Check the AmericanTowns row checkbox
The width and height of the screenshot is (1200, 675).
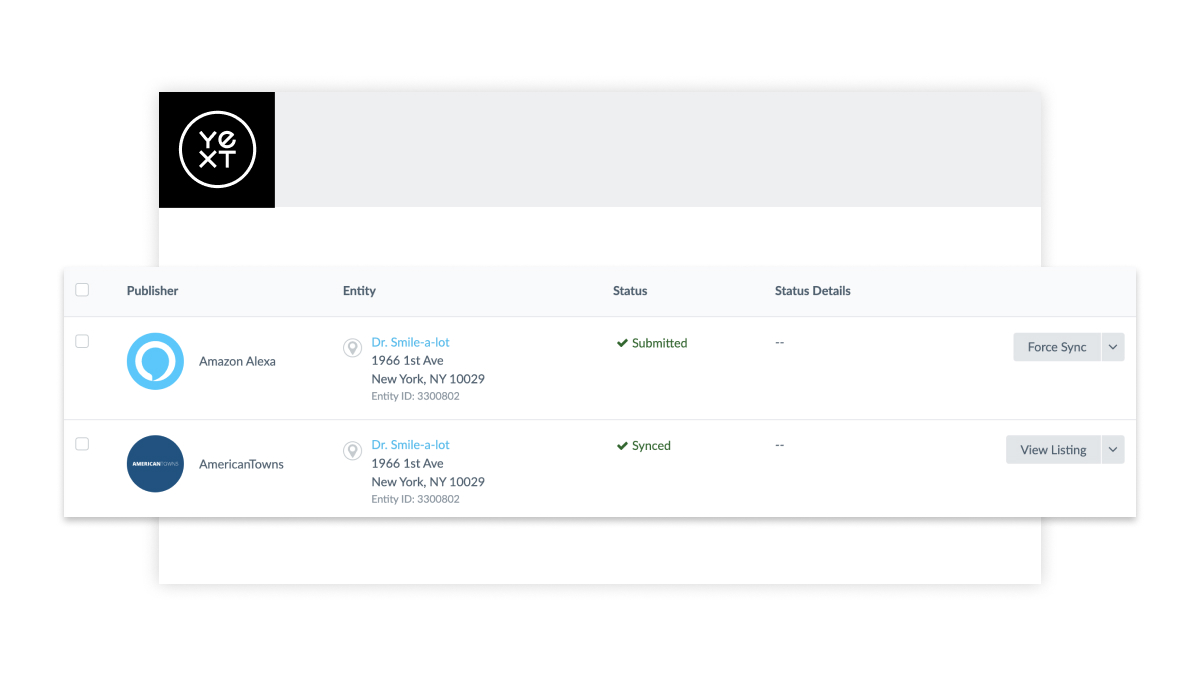coord(82,444)
